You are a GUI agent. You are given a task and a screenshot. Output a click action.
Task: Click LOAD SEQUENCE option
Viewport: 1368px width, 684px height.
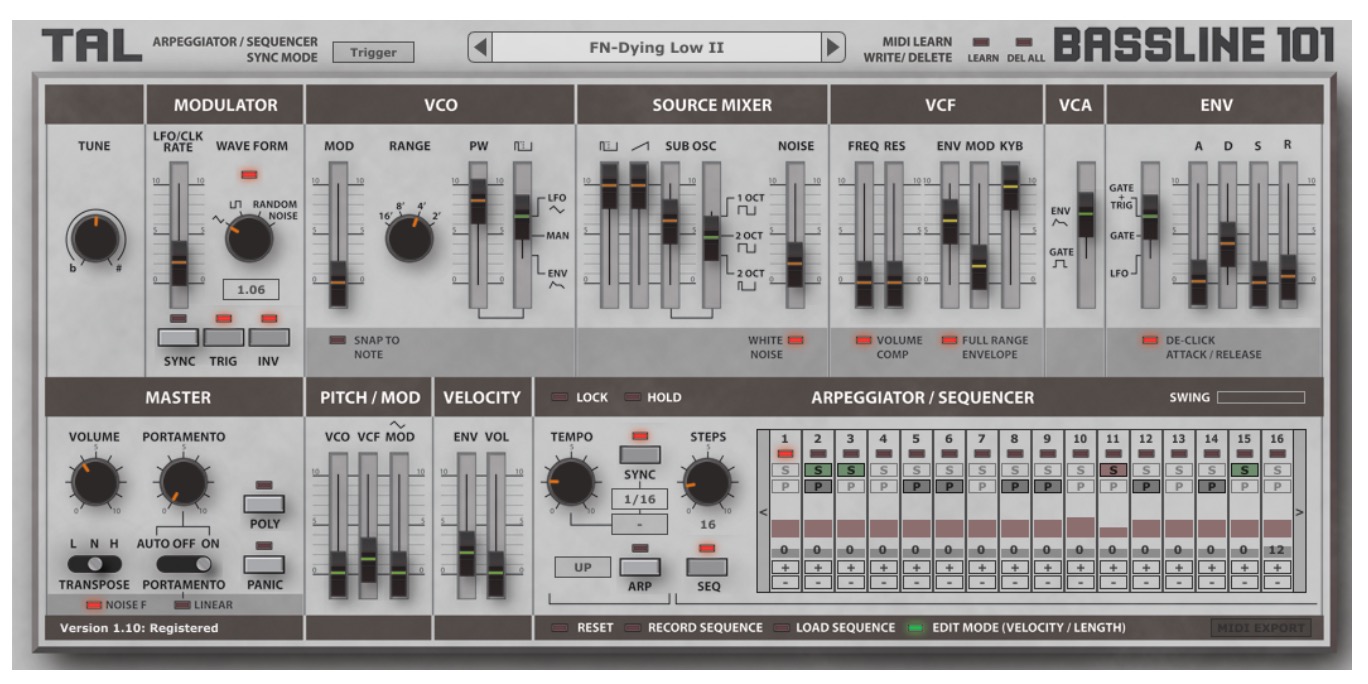click(x=784, y=627)
